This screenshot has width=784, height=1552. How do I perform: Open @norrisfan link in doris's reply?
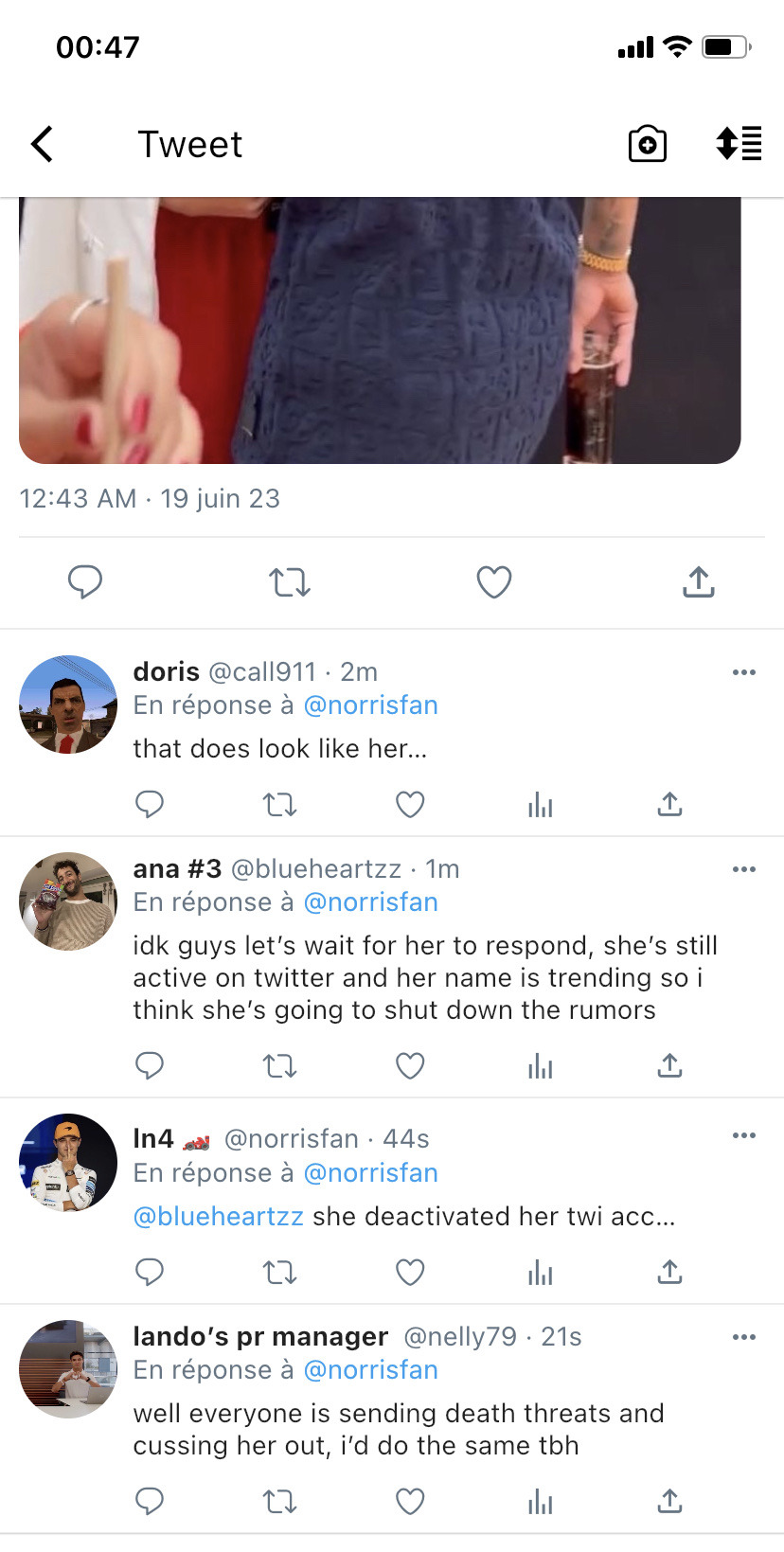(370, 705)
